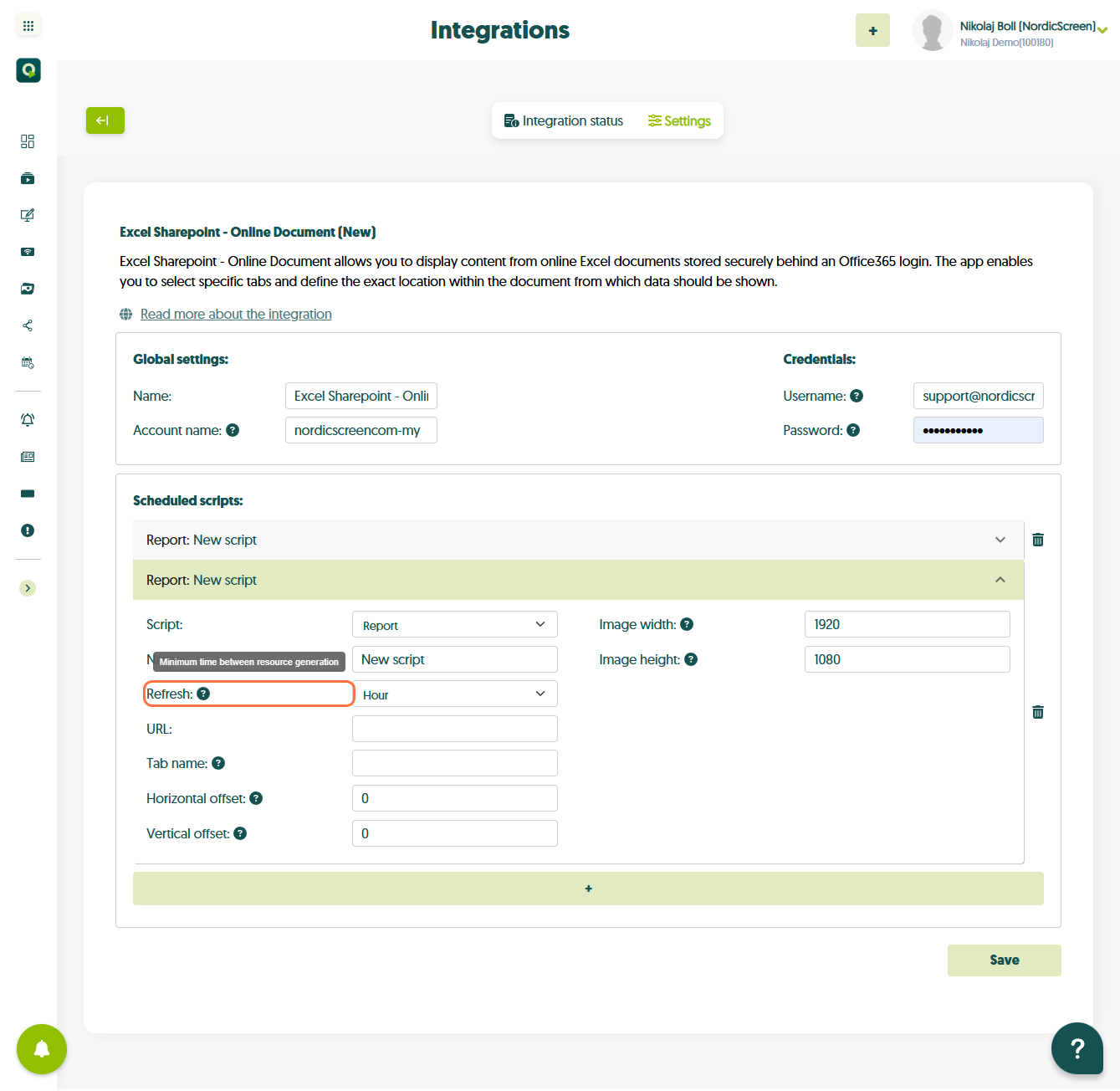Click the Username input field
The width and height of the screenshot is (1120, 1091).
pyautogui.click(x=979, y=396)
